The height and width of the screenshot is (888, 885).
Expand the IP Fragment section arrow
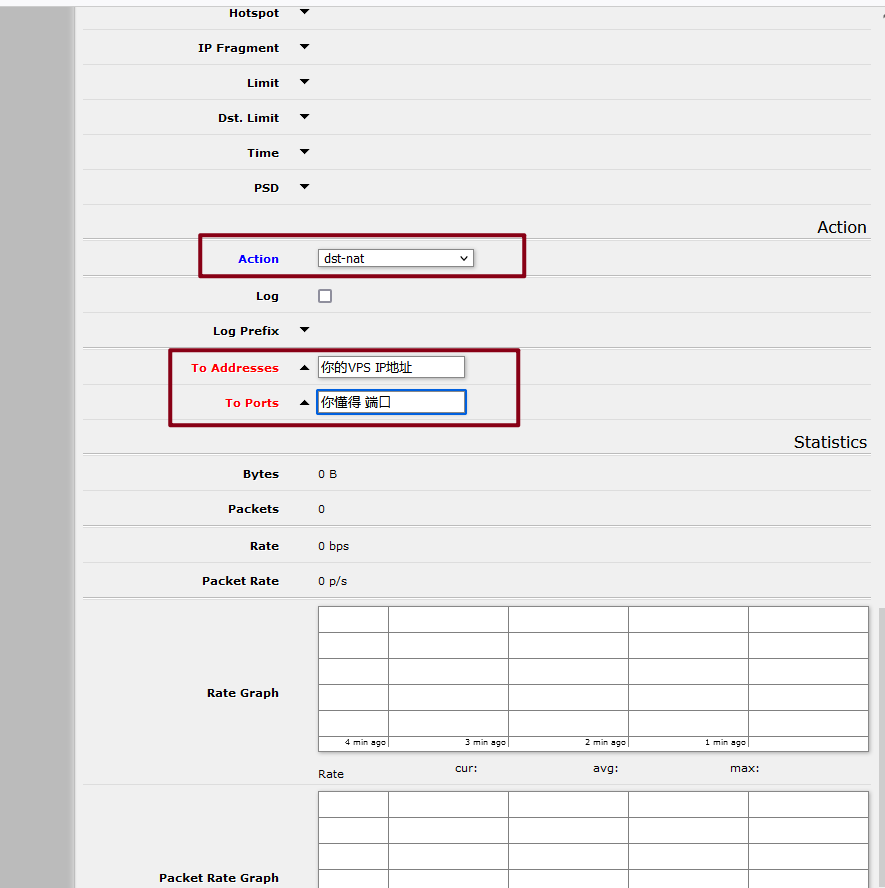(305, 47)
